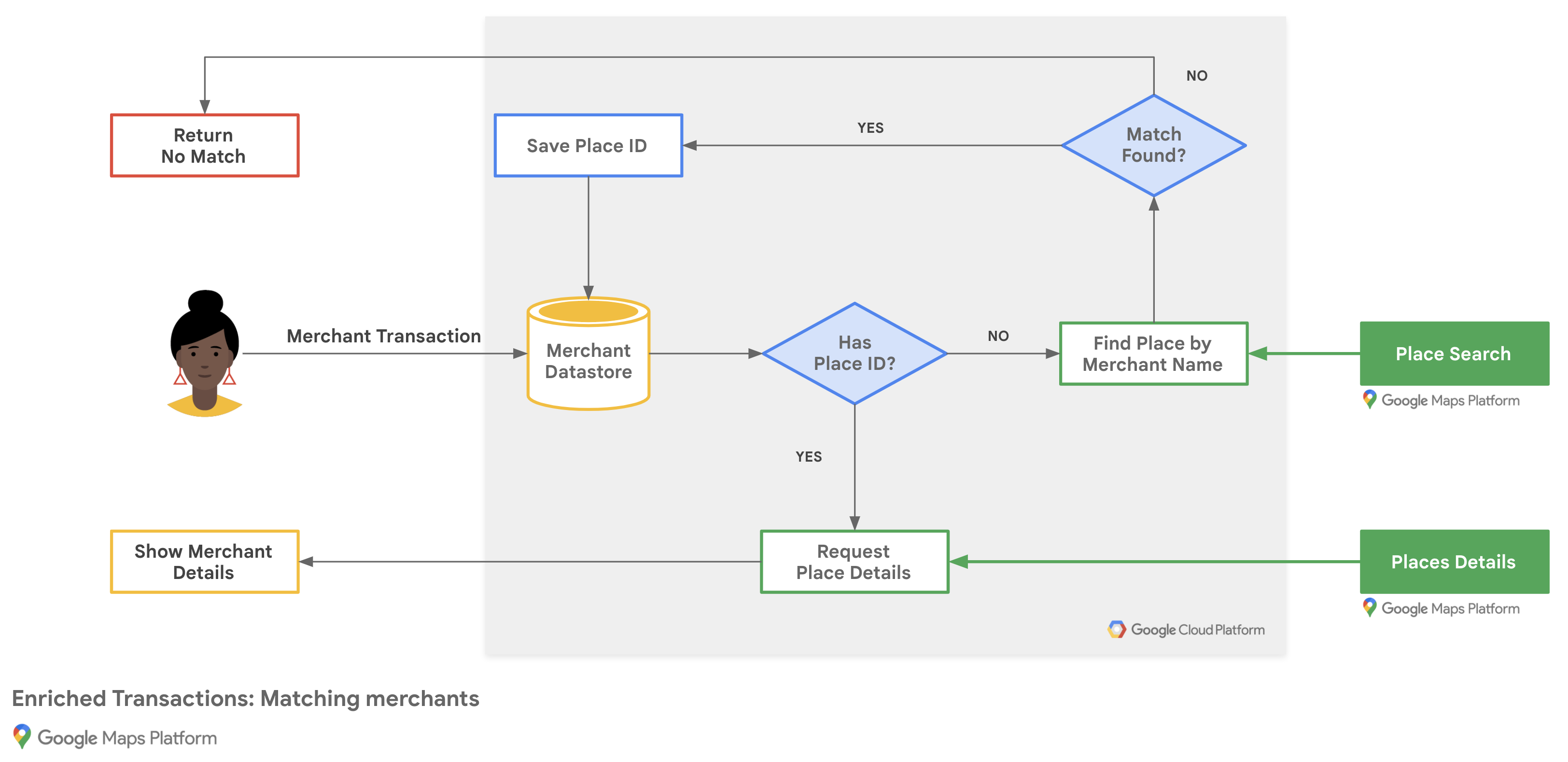Click the Save Place ID box
The width and height of the screenshot is (1568, 762).
(588, 145)
